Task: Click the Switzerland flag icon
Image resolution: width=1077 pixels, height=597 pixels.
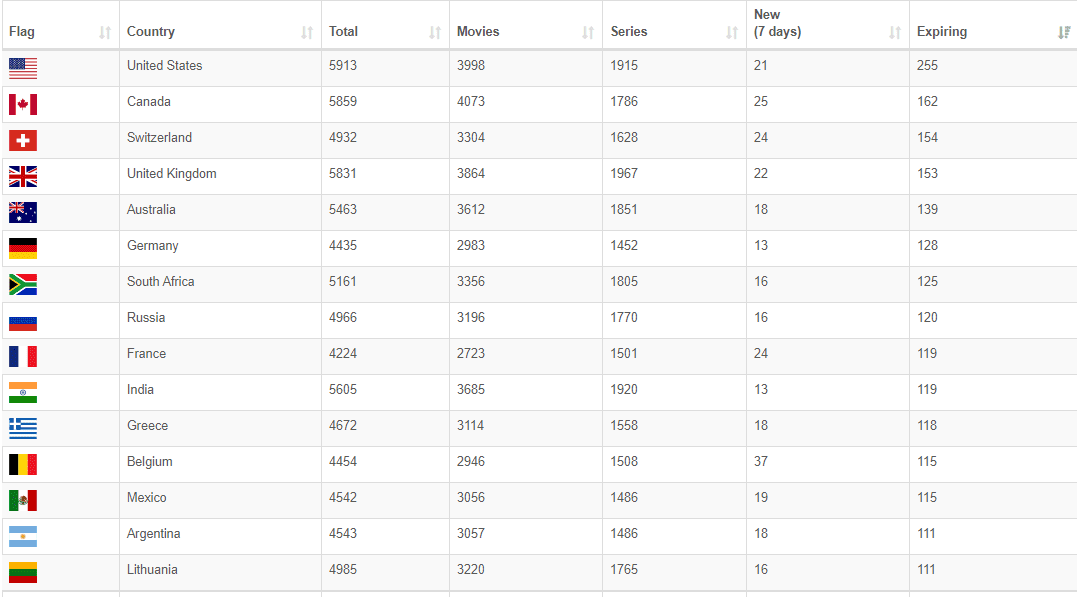Action: pyautogui.click(x=23, y=140)
